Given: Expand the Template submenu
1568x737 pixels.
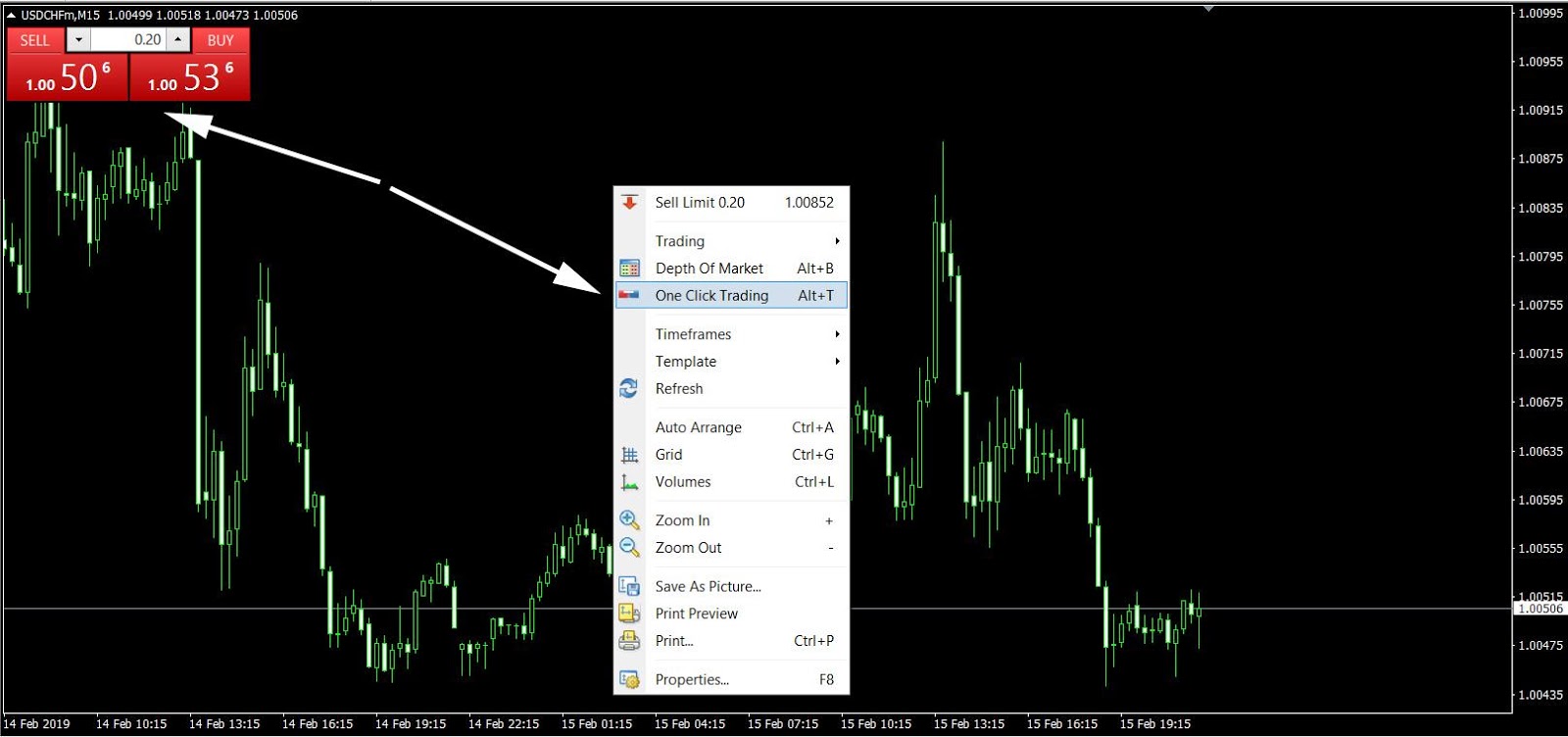Looking at the screenshot, I should click(686, 362).
